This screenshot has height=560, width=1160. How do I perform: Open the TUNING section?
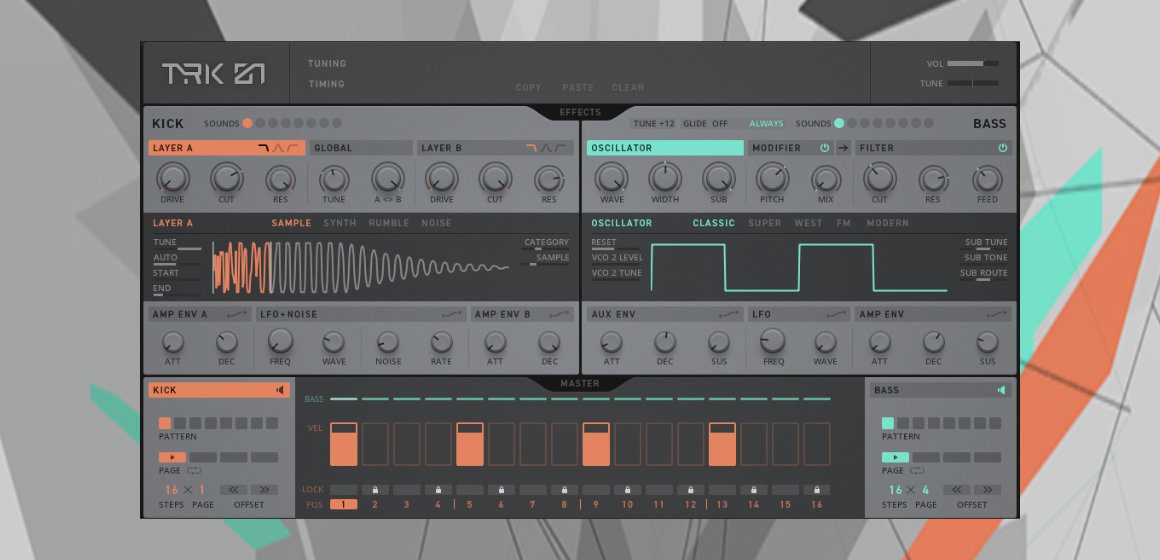point(327,64)
